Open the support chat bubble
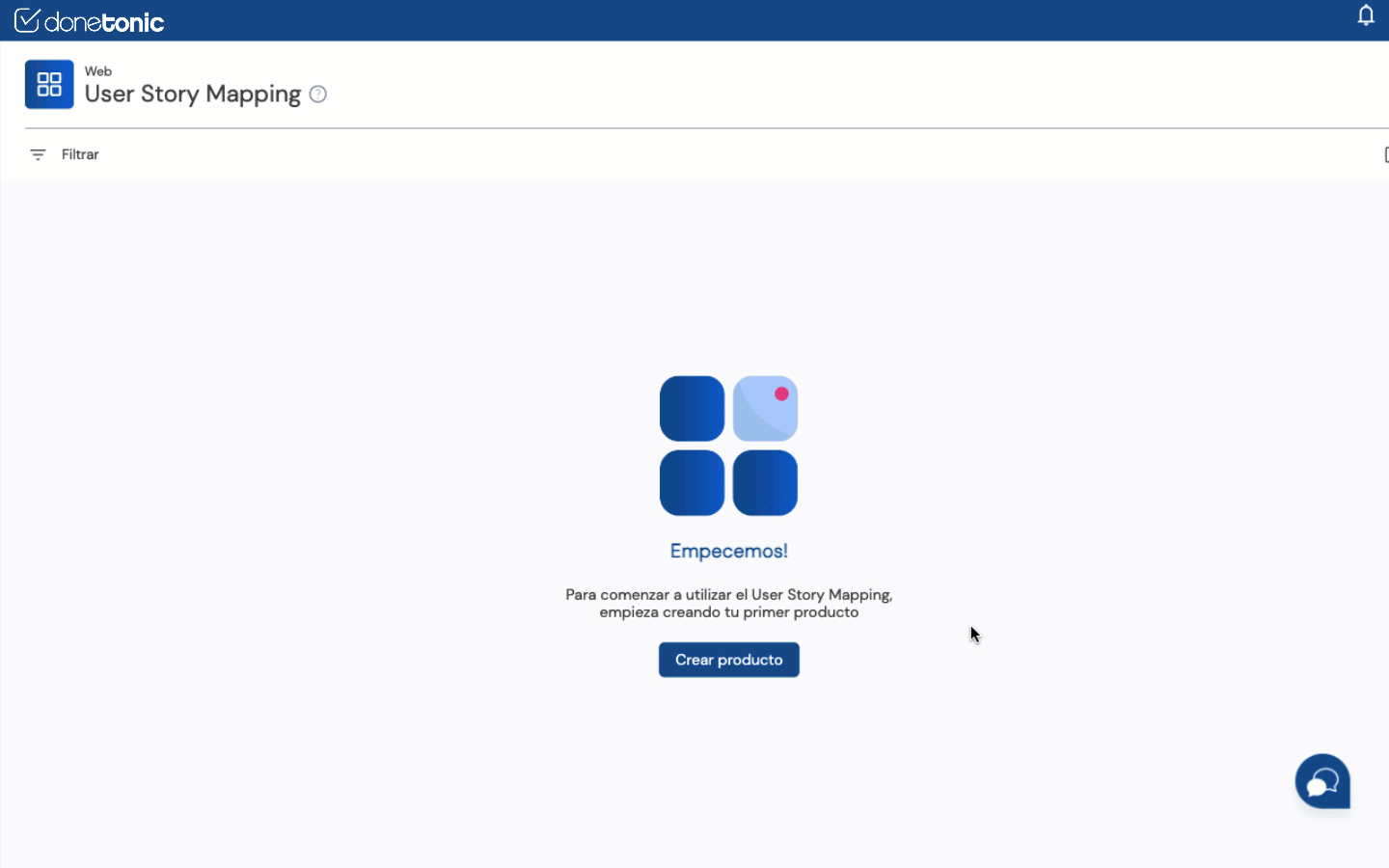 (x=1321, y=782)
